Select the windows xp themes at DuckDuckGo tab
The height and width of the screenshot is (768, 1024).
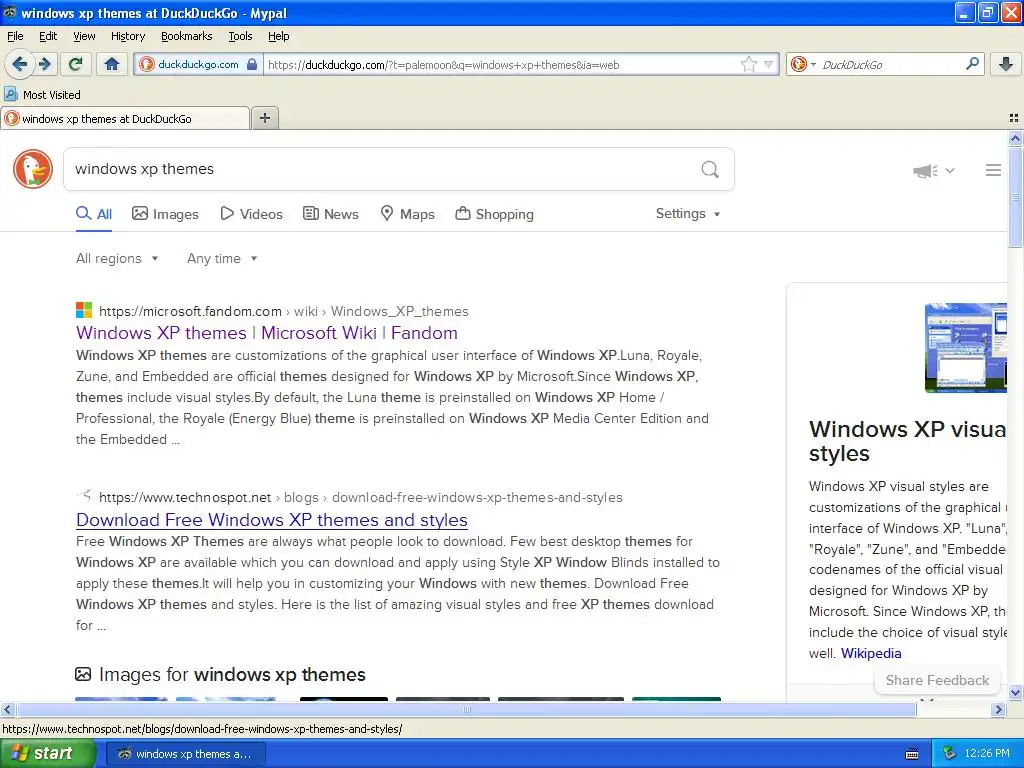point(125,118)
